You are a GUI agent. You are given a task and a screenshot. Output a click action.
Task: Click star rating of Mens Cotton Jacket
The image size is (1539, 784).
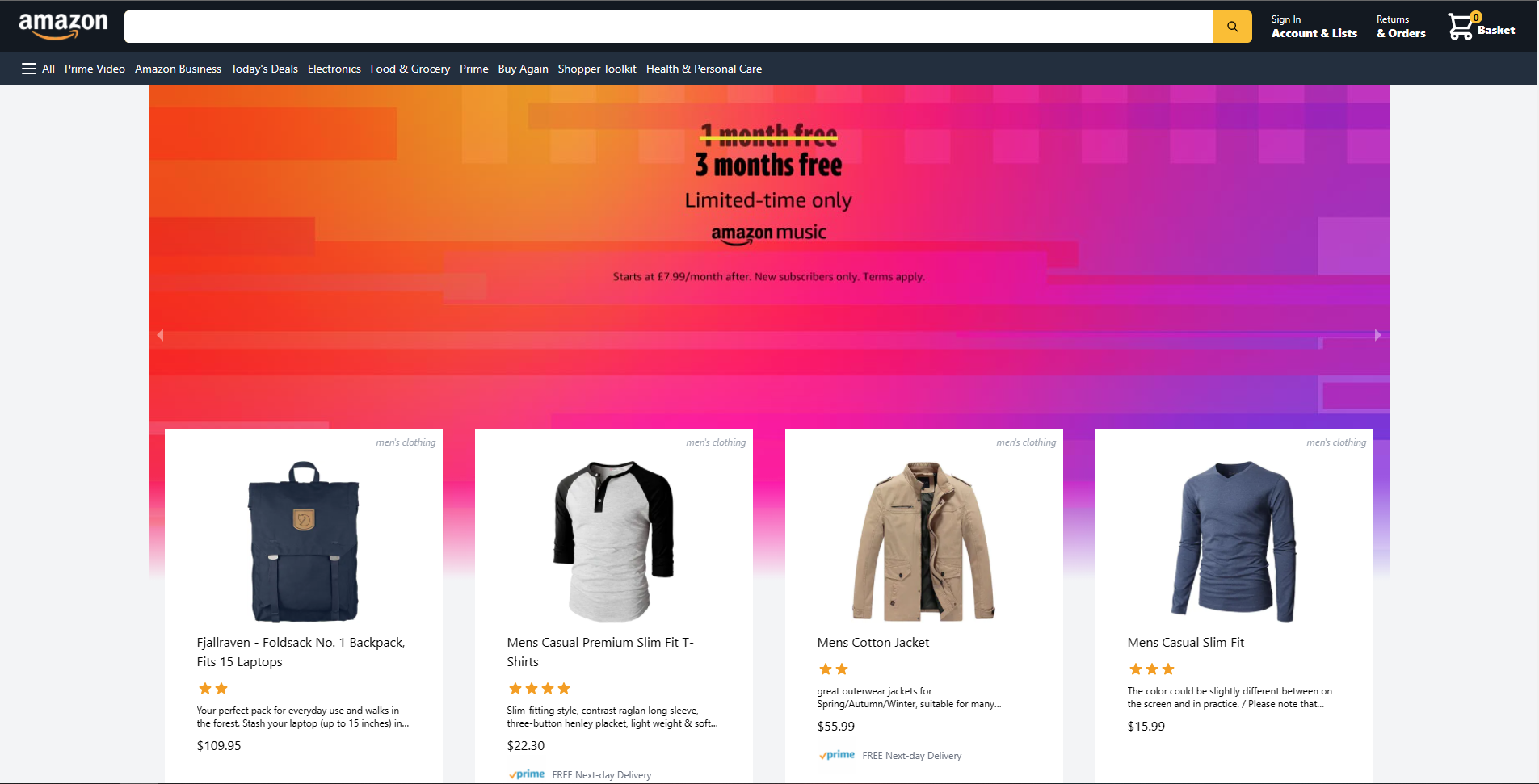[x=834, y=669]
